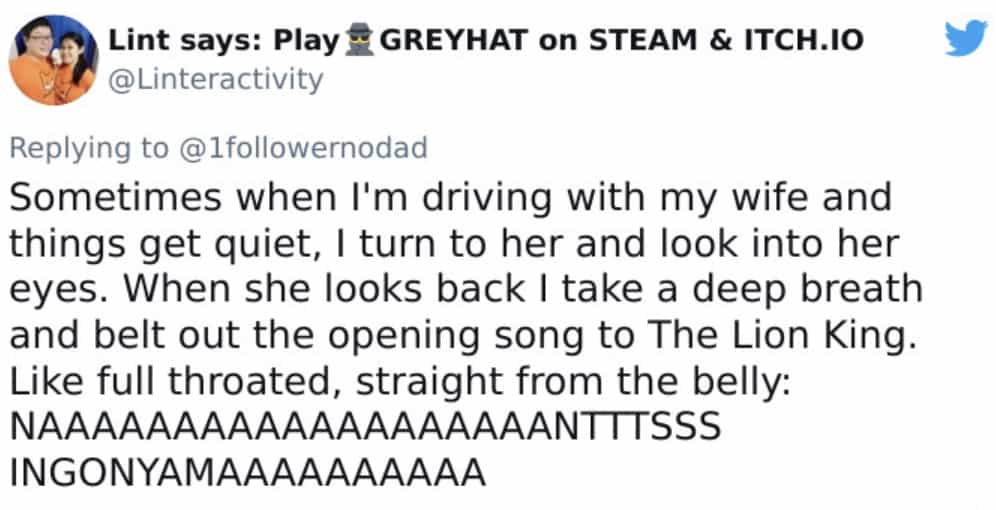Visit the @1followernodad mention link
Image resolution: width=996 pixels, height=510 pixels.
point(303,148)
